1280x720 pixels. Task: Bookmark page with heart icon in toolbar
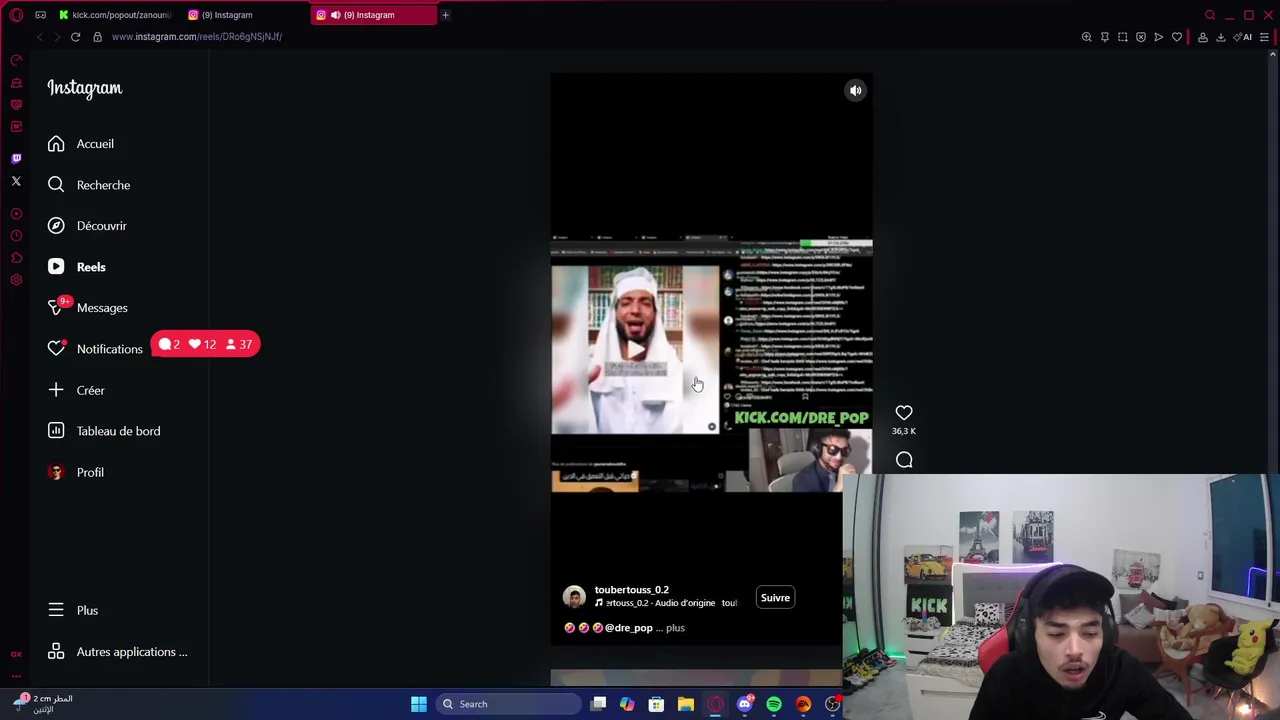(x=1177, y=37)
